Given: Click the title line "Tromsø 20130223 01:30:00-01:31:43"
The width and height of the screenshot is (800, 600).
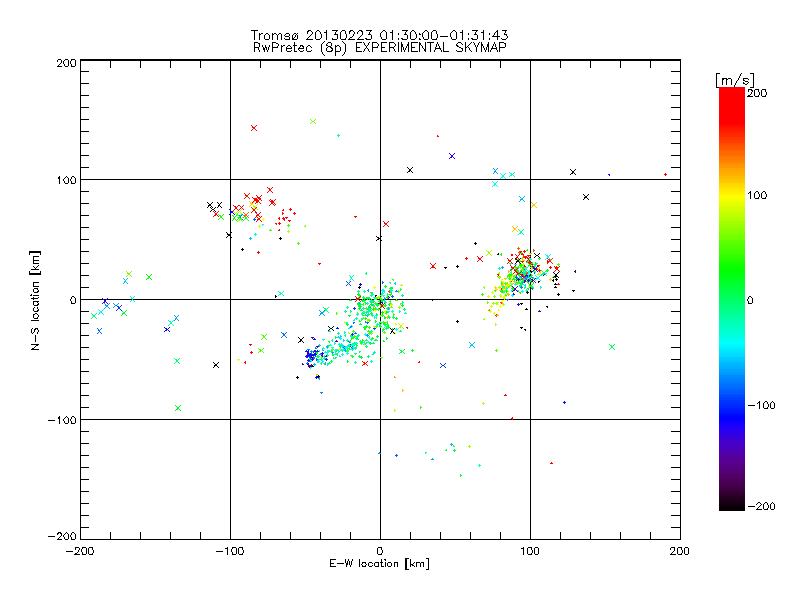Looking at the screenshot, I should click(379, 35).
